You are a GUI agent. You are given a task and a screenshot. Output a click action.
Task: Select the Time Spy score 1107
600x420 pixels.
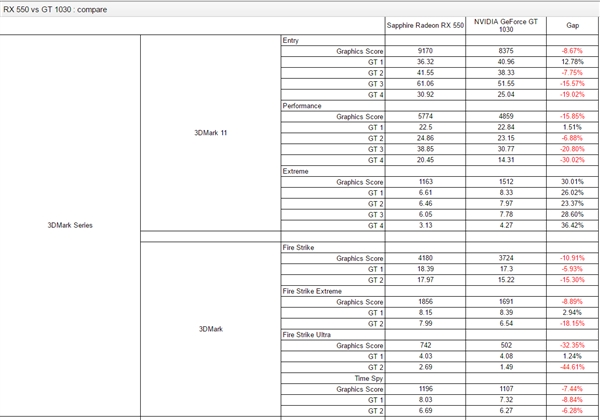(506, 389)
